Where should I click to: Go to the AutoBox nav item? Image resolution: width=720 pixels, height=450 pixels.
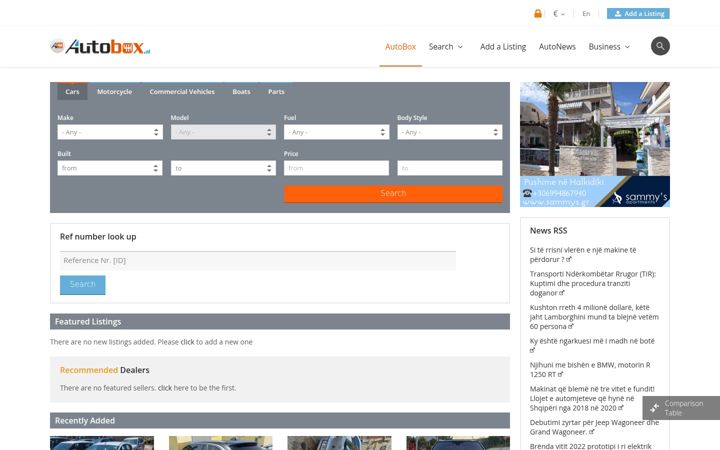point(400,46)
